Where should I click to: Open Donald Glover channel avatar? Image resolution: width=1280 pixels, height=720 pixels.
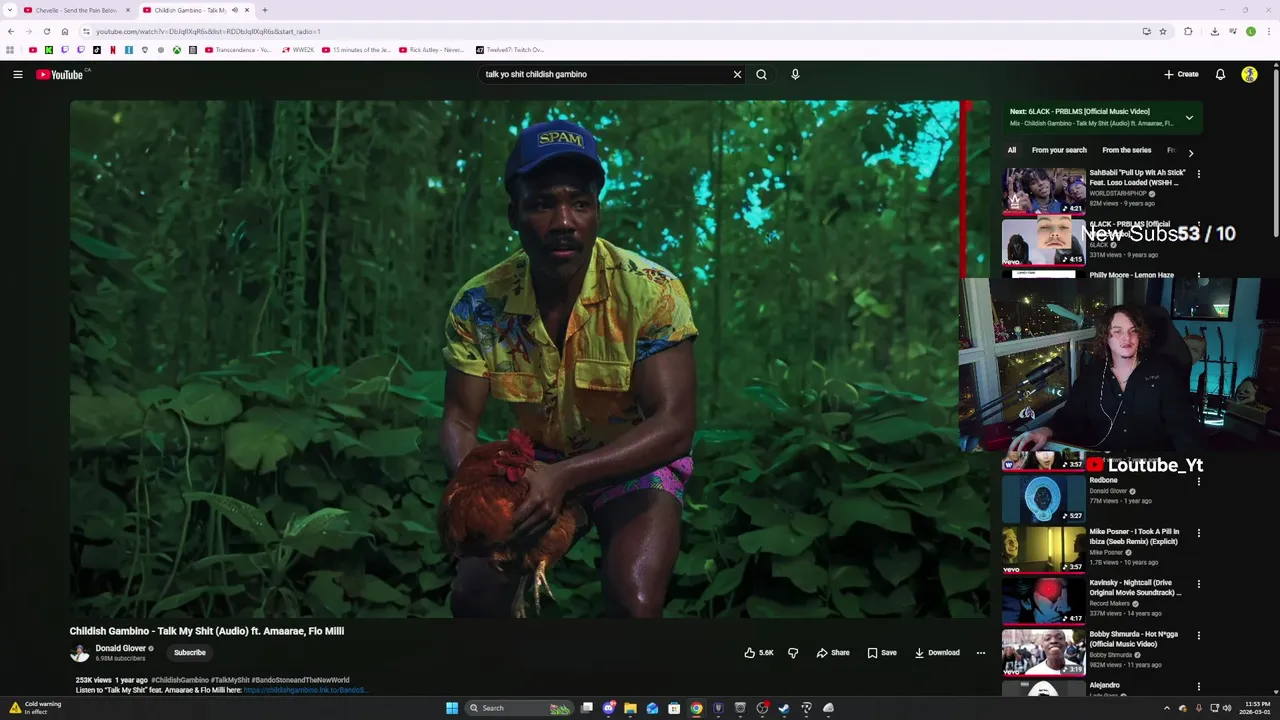click(x=79, y=653)
